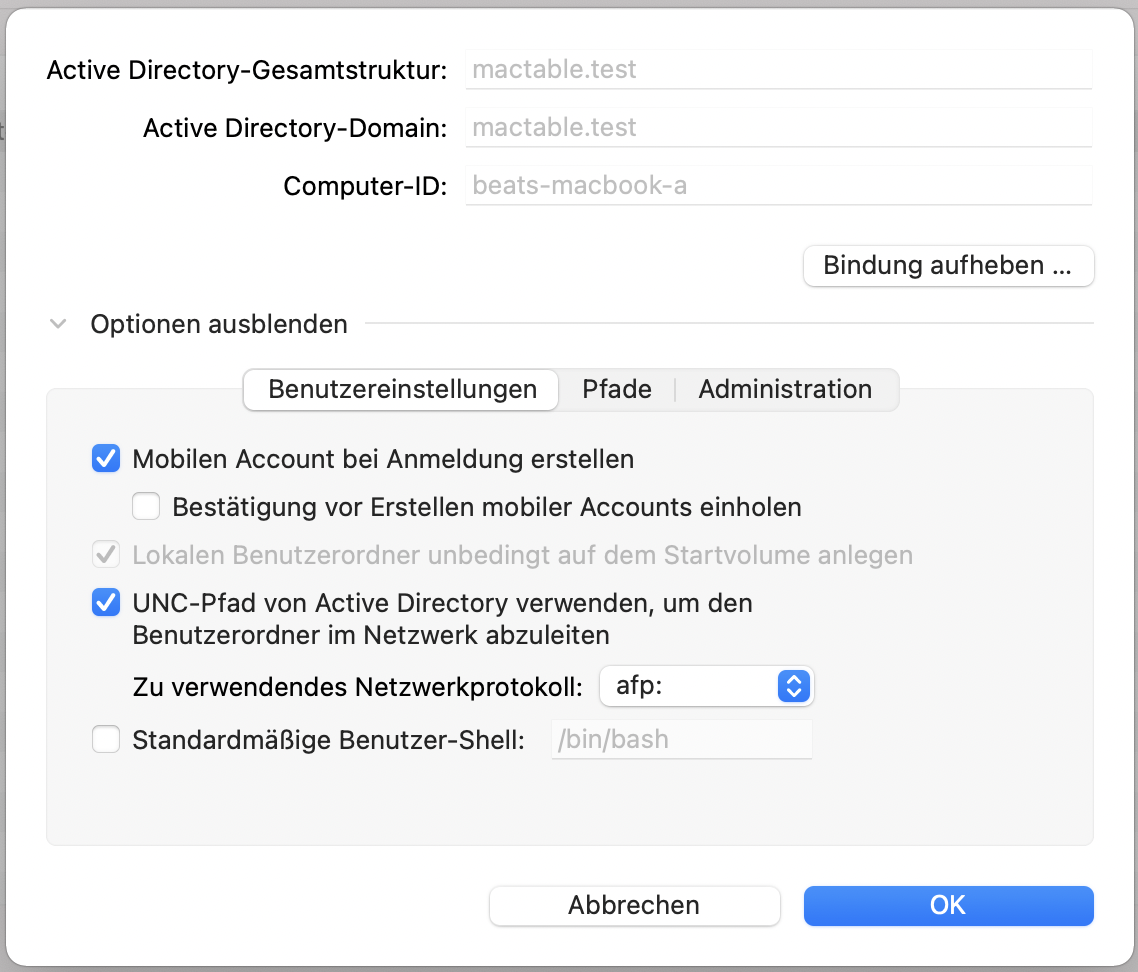Enable Bestätigung vor Erstellen mobiler Accounts

(146, 507)
